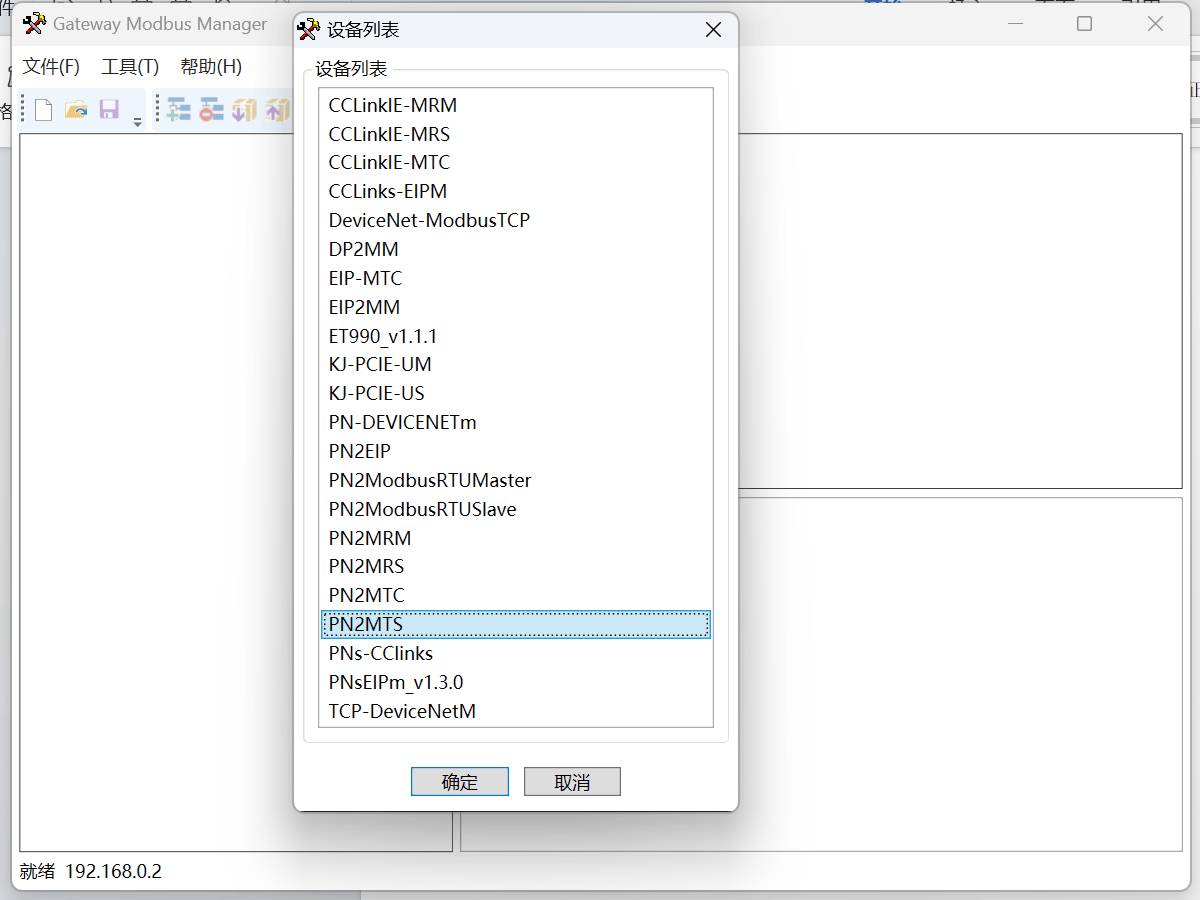Click the upload configuration toolbar icon
Viewport: 1200px width, 900px height.
[x=277, y=110]
